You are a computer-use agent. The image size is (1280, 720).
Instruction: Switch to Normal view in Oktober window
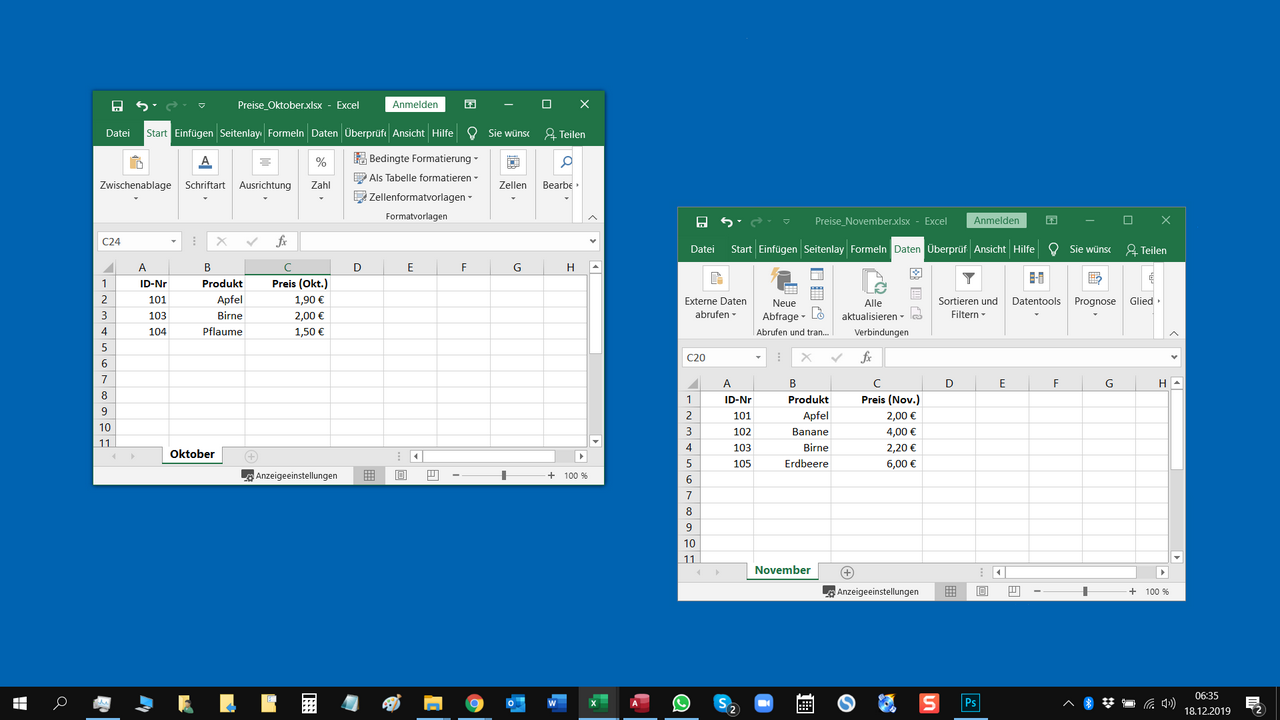pos(369,476)
